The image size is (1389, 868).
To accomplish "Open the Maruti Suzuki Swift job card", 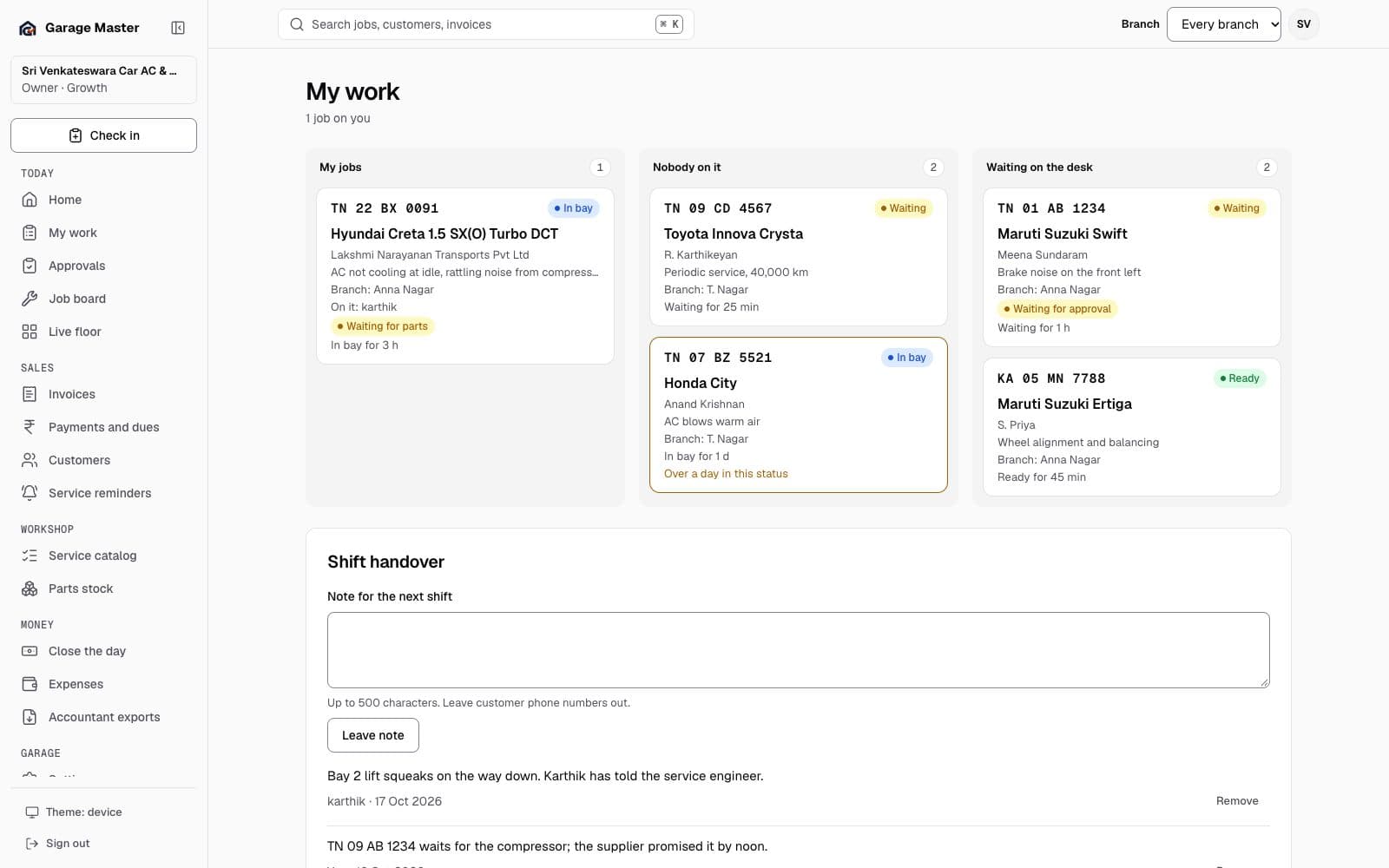I will coord(1132,267).
